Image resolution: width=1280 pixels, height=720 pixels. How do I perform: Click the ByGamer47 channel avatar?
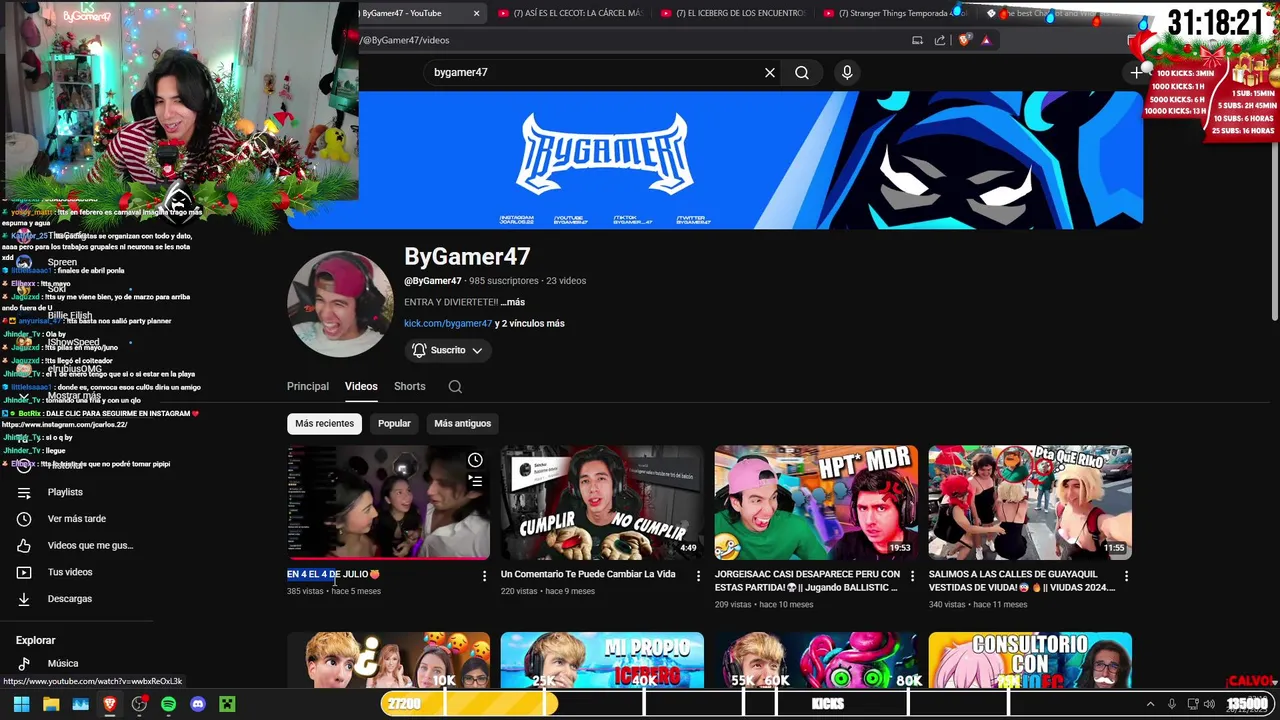pos(340,304)
